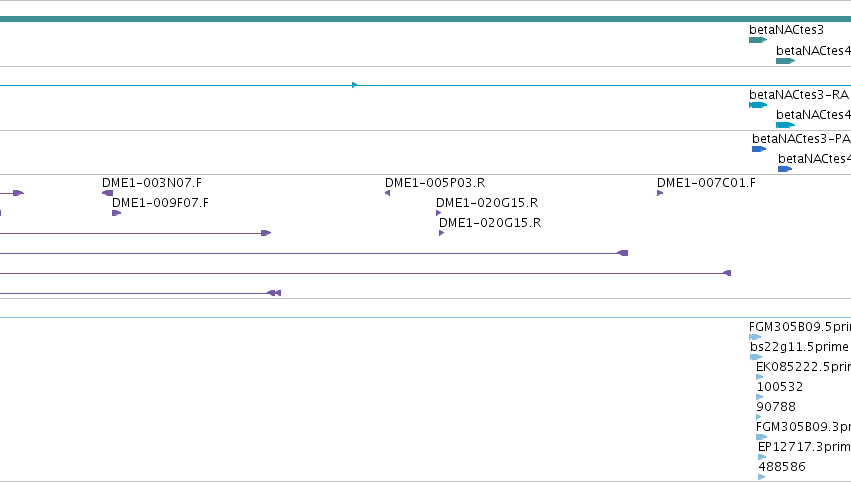This screenshot has width=851, height=482.
Task: Click the wide teal bar spanning the top track
Action: [426, 19]
